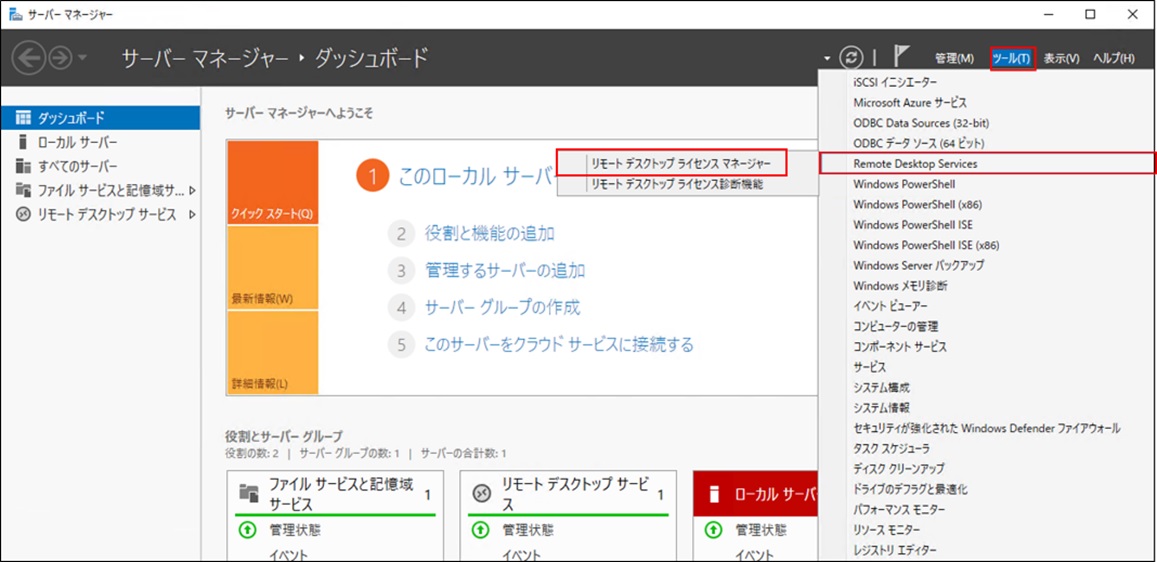
Task: Click the forward navigation arrow
Action: tap(60, 58)
